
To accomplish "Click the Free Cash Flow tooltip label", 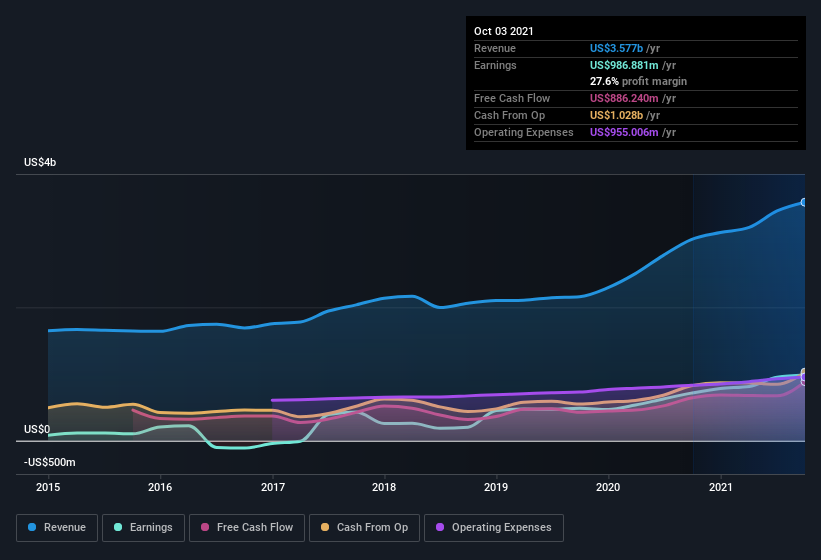I will (512, 98).
